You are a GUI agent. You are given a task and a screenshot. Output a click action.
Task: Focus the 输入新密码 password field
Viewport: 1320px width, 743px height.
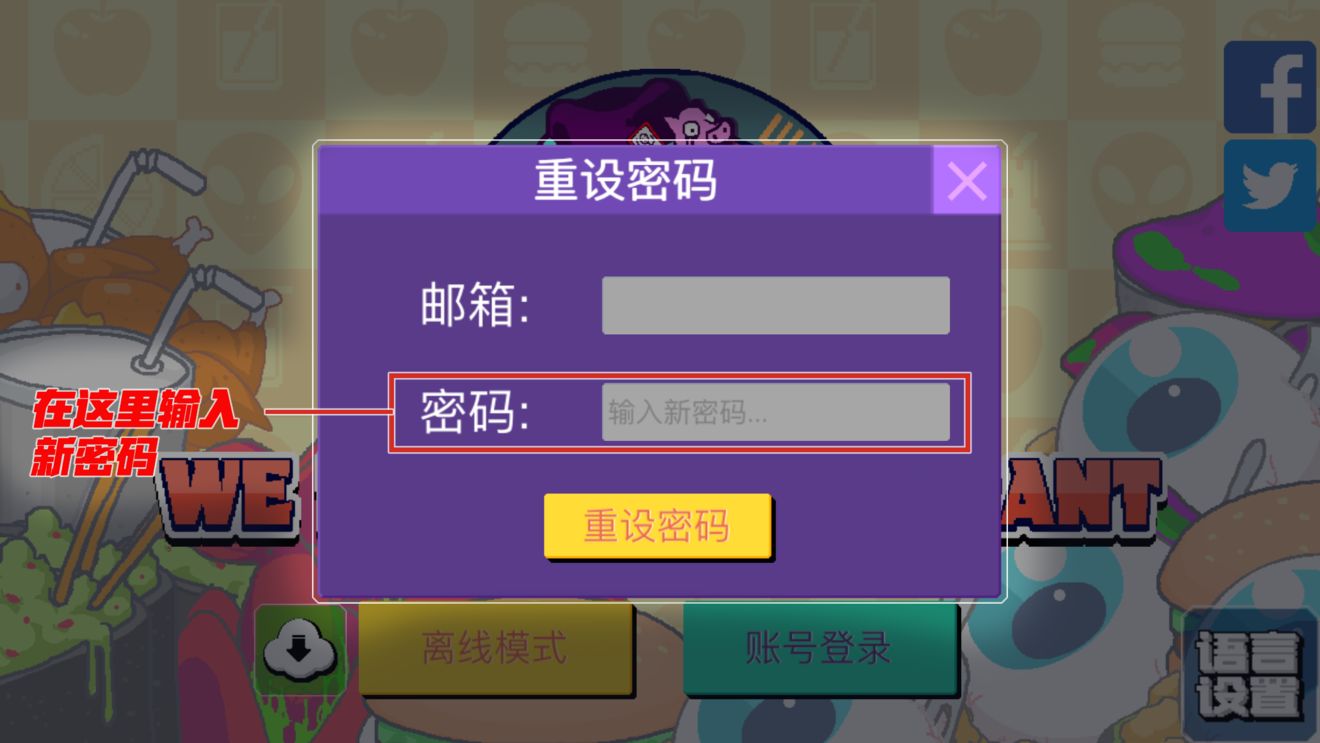775,412
